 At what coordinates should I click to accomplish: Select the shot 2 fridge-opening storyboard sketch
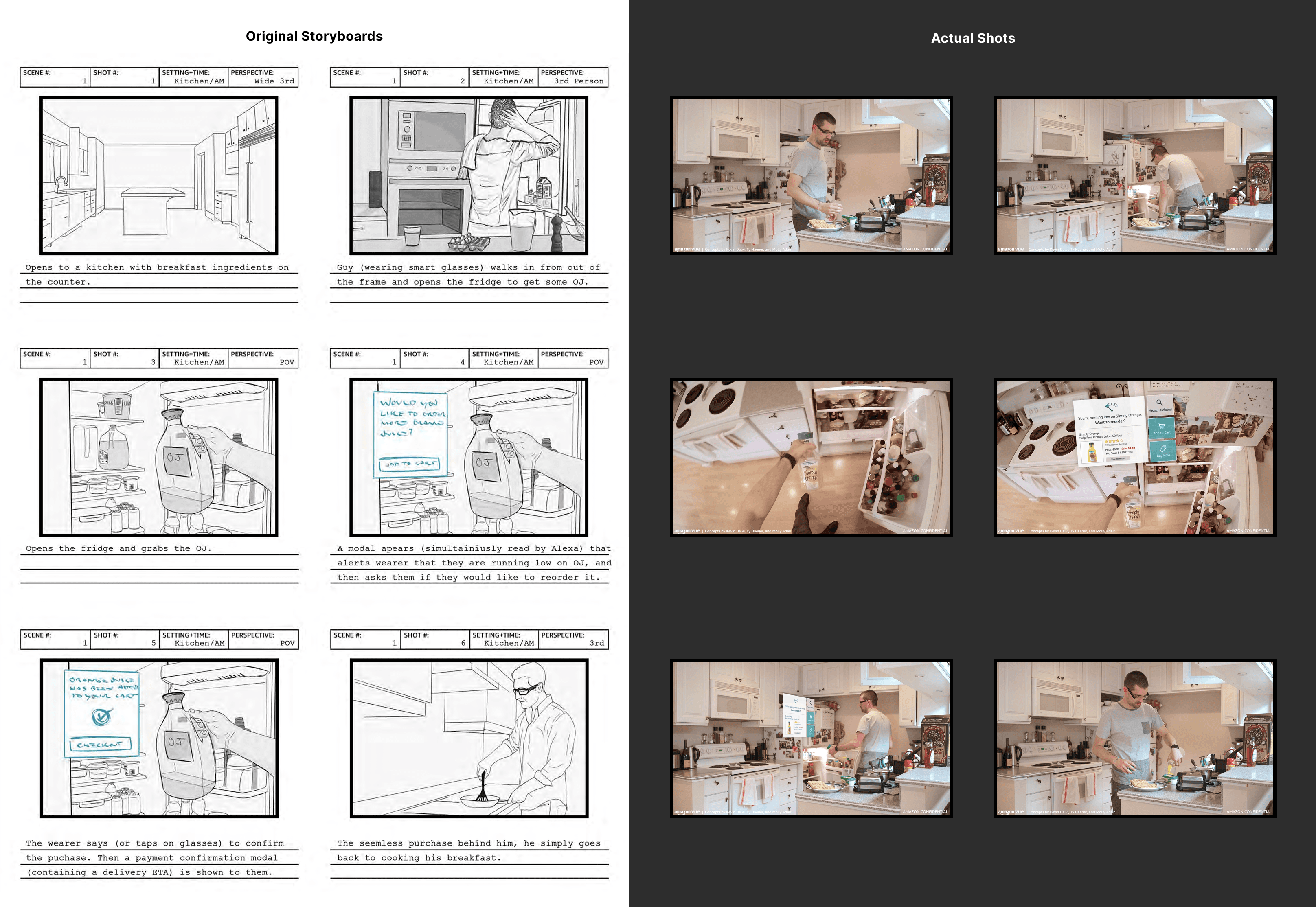(468, 175)
